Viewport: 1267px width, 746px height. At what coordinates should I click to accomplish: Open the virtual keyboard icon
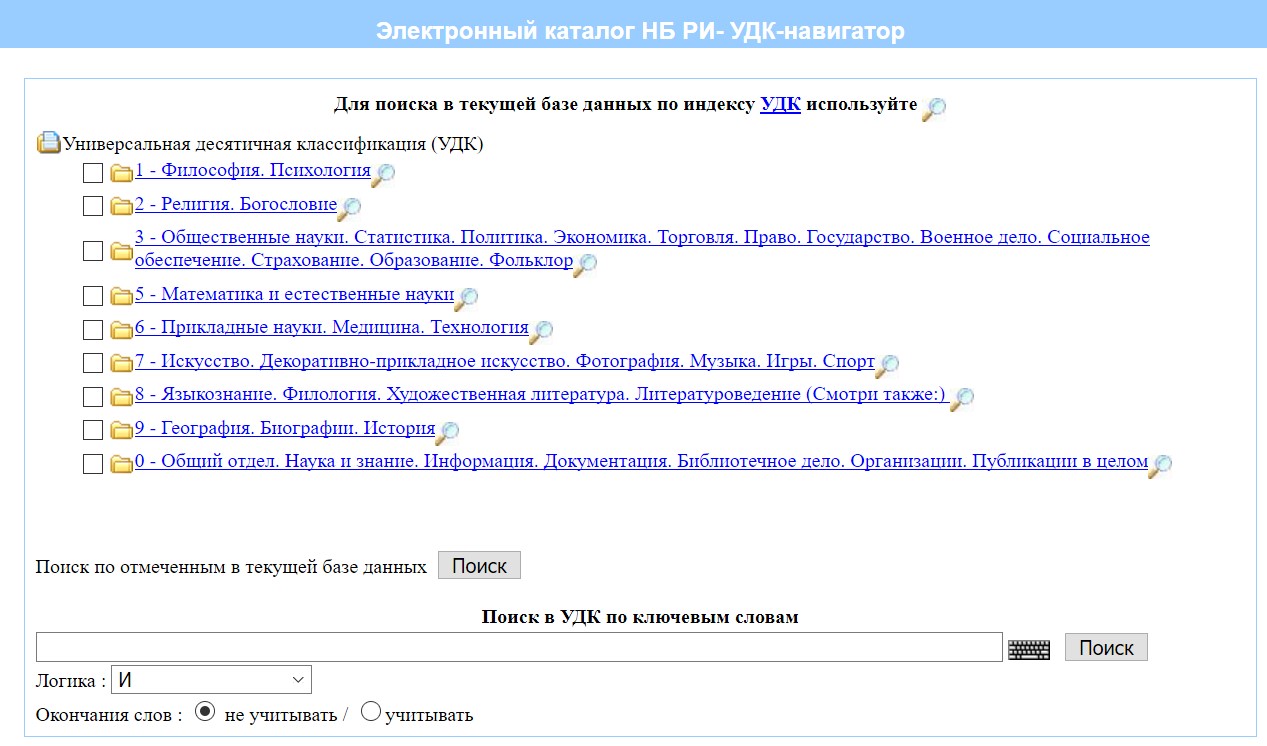pyautogui.click(x=1029, y=649)
